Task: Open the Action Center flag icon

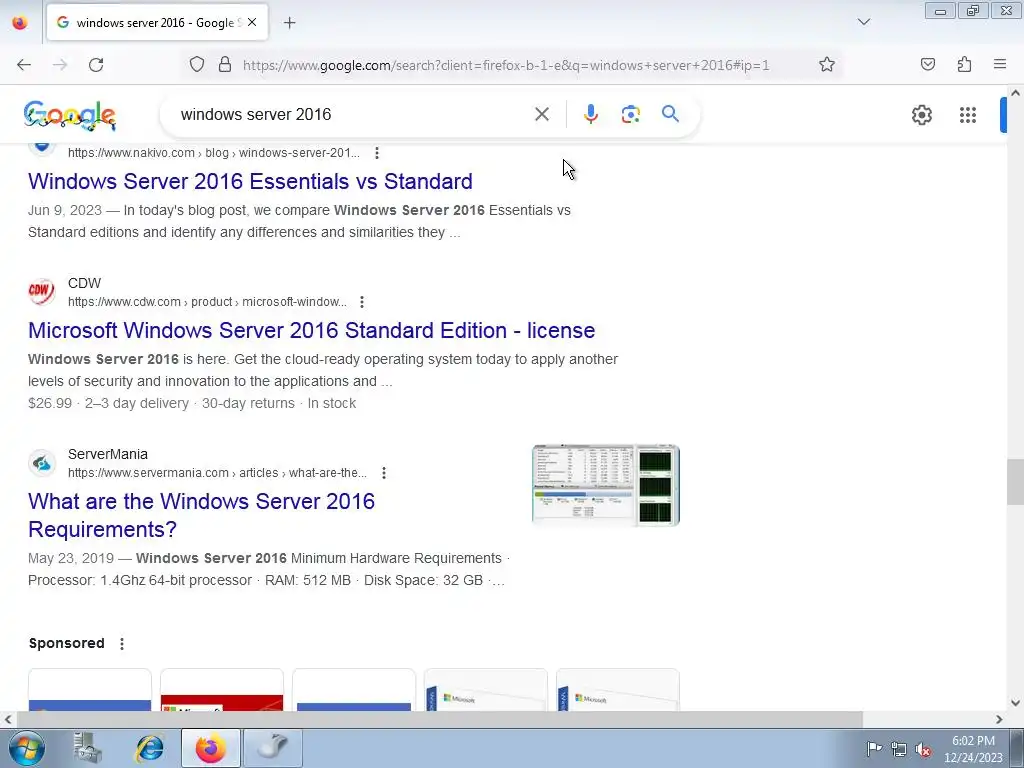Action: click(x=874, y=748)
